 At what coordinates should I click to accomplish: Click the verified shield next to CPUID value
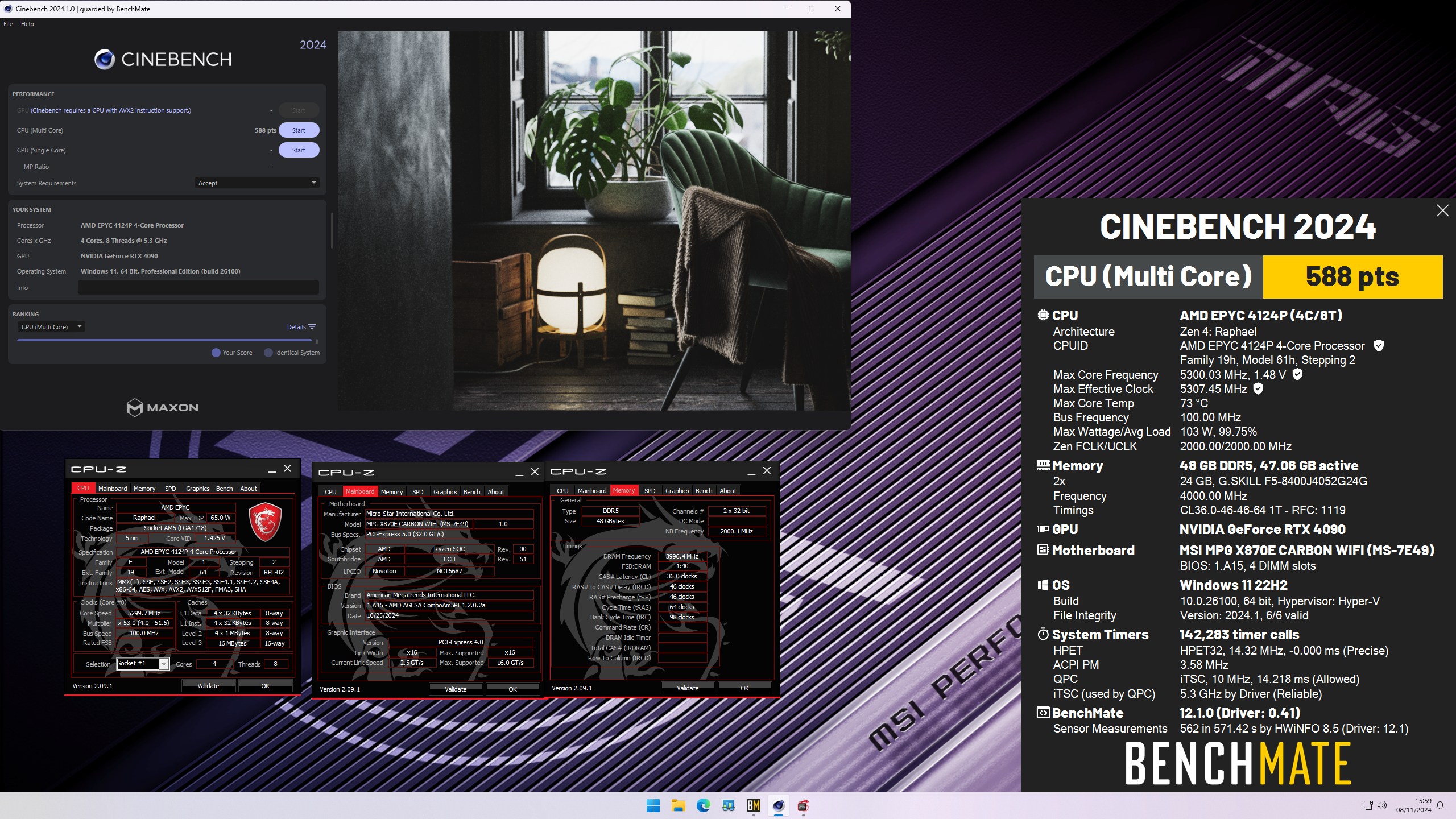click(1379, 345)
